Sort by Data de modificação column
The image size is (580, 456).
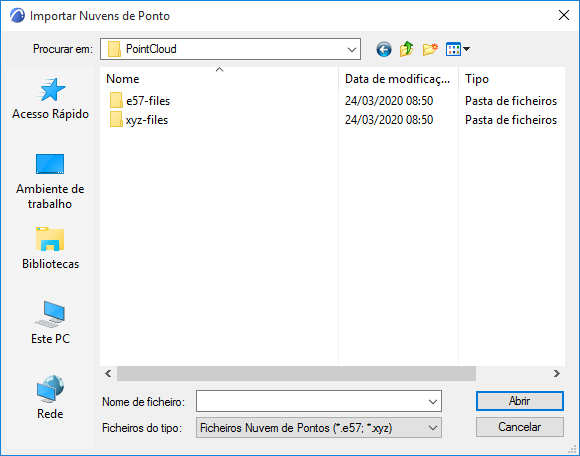coord(398,79)
